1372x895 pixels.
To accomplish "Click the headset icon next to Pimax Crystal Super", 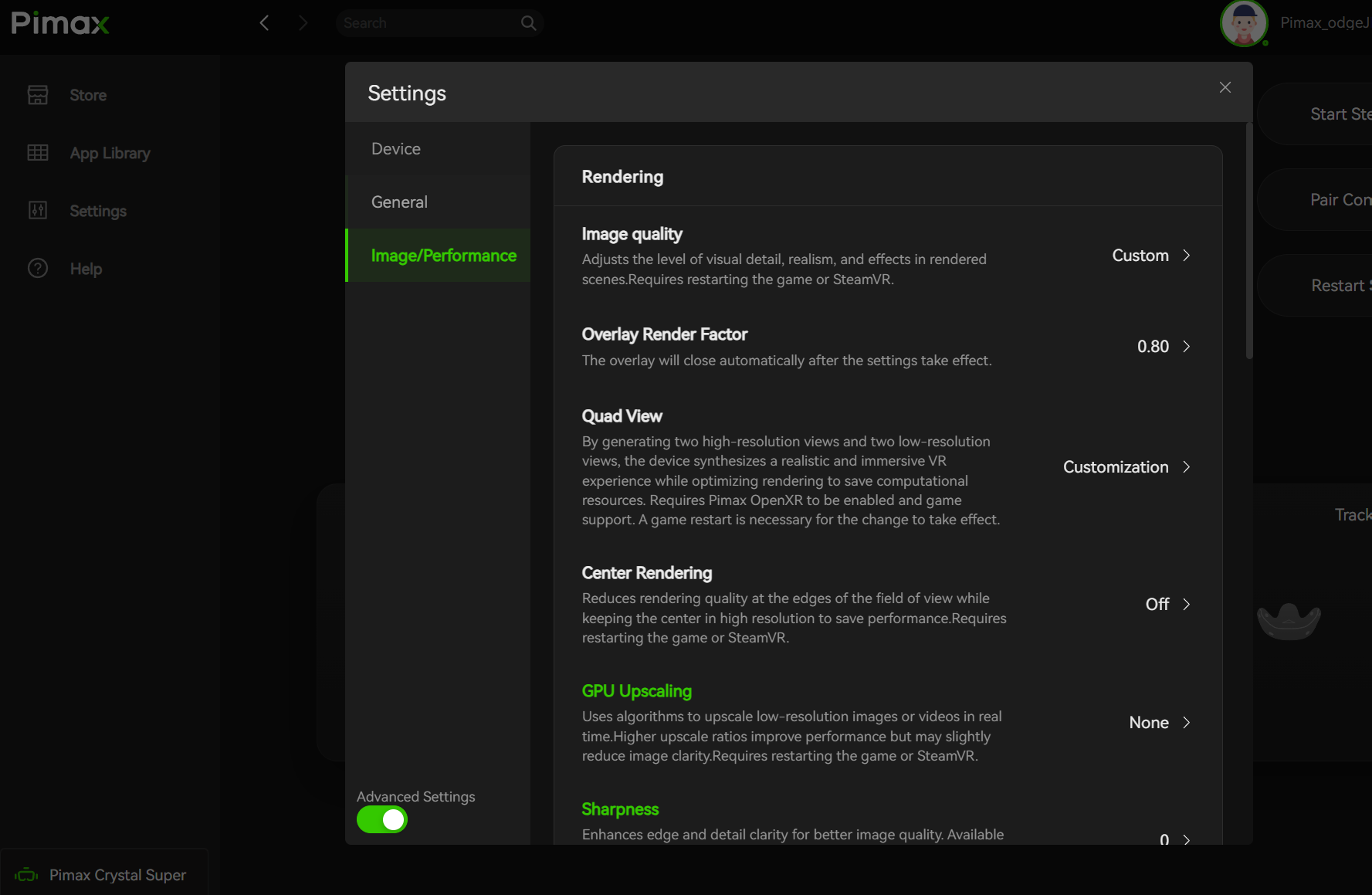I will [26, 875].
